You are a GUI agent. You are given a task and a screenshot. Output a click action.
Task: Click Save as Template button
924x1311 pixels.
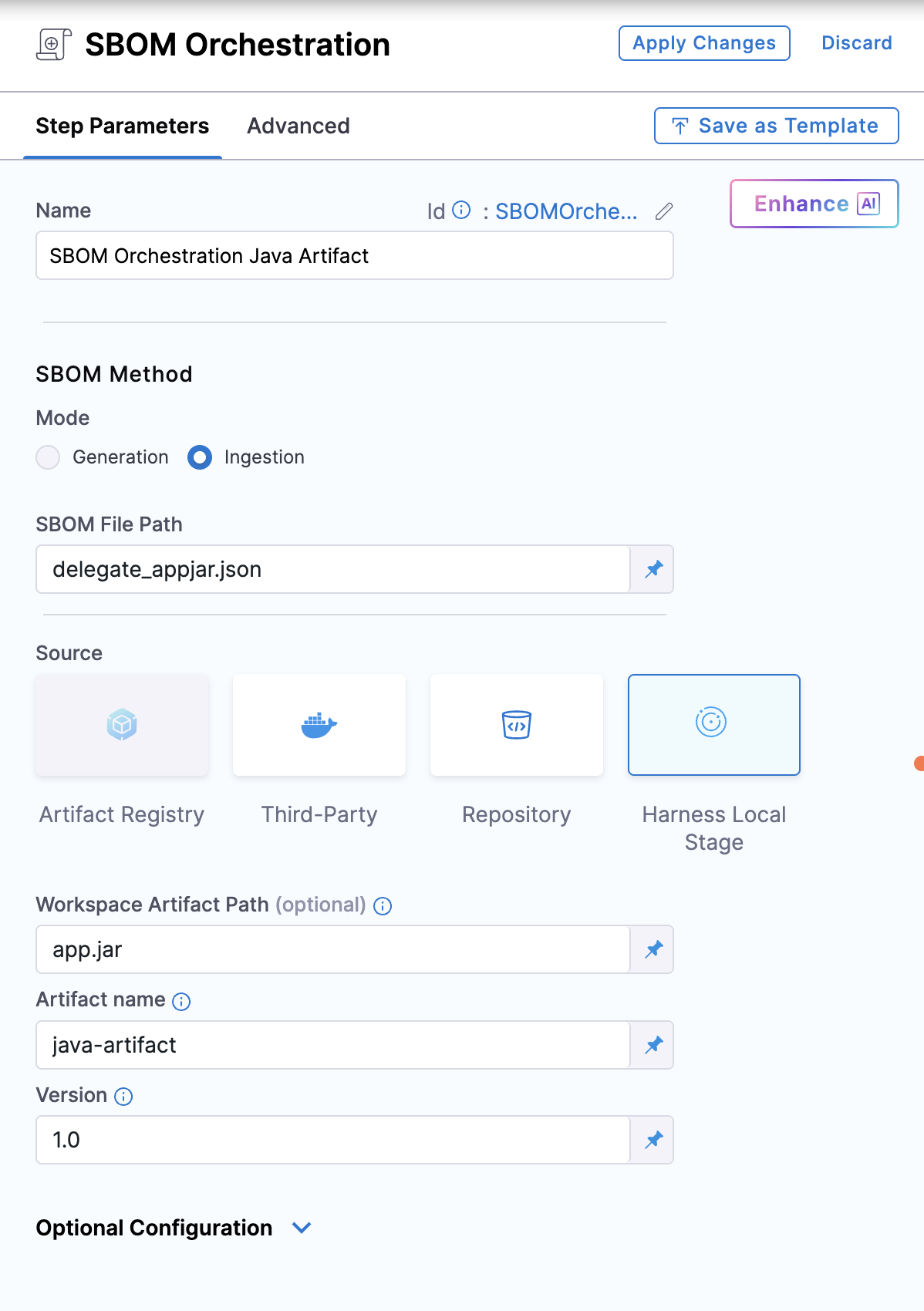pos(776,126)
